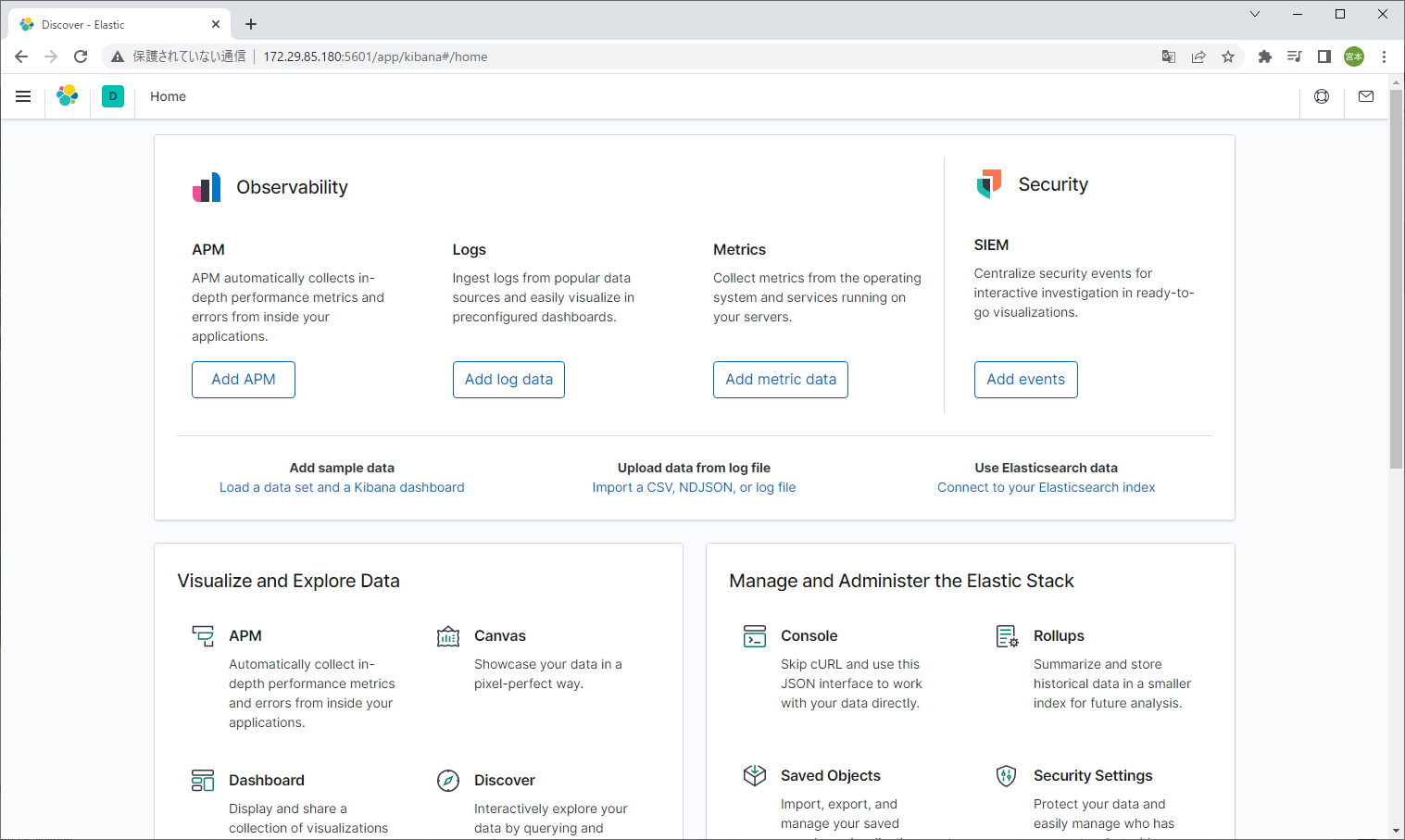The image size is (1405, 840).
Task: Click the Add events button
Action: point(1025,380)
